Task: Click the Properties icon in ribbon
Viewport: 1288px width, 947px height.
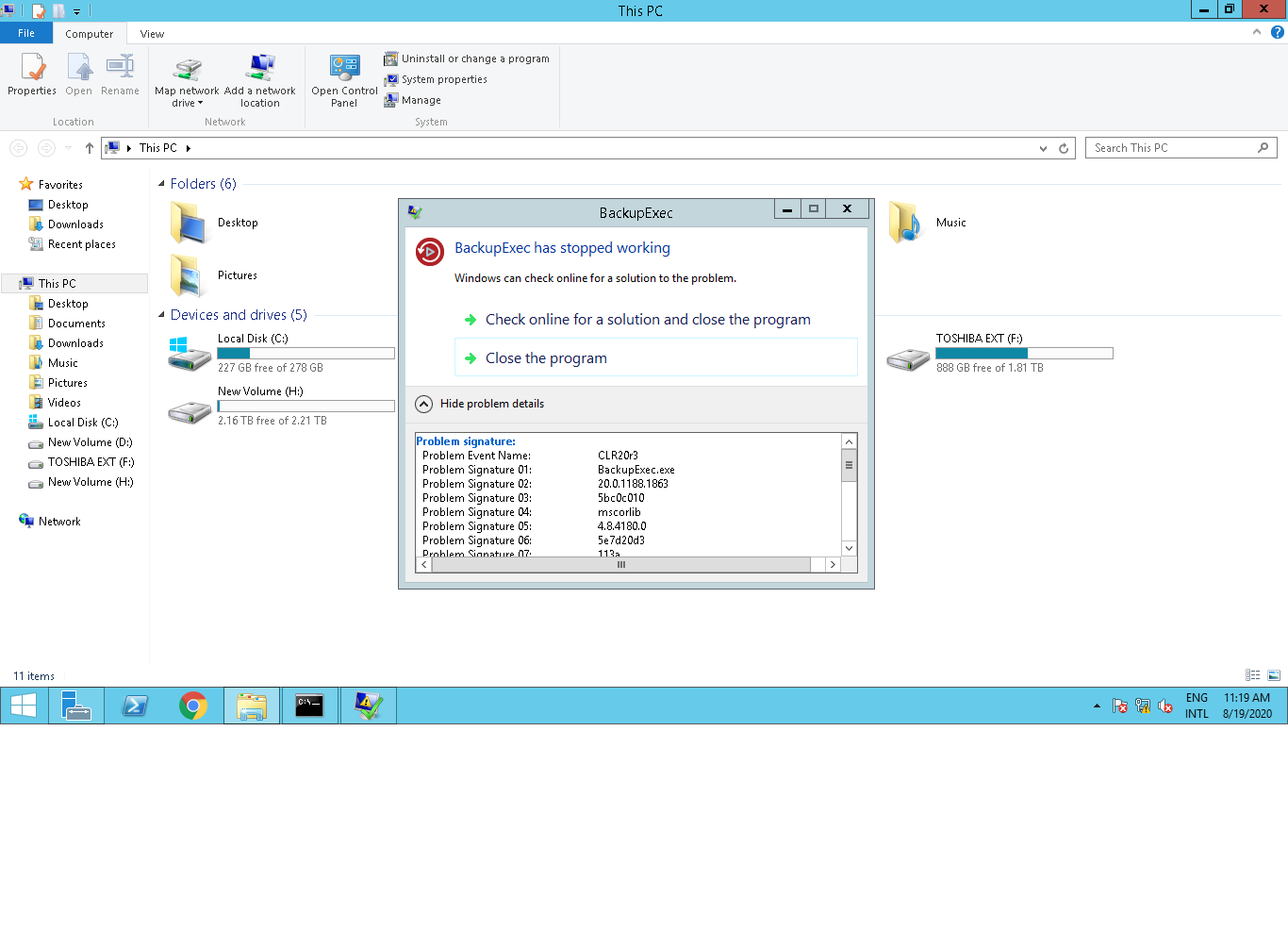Action: tap(32, 71)
